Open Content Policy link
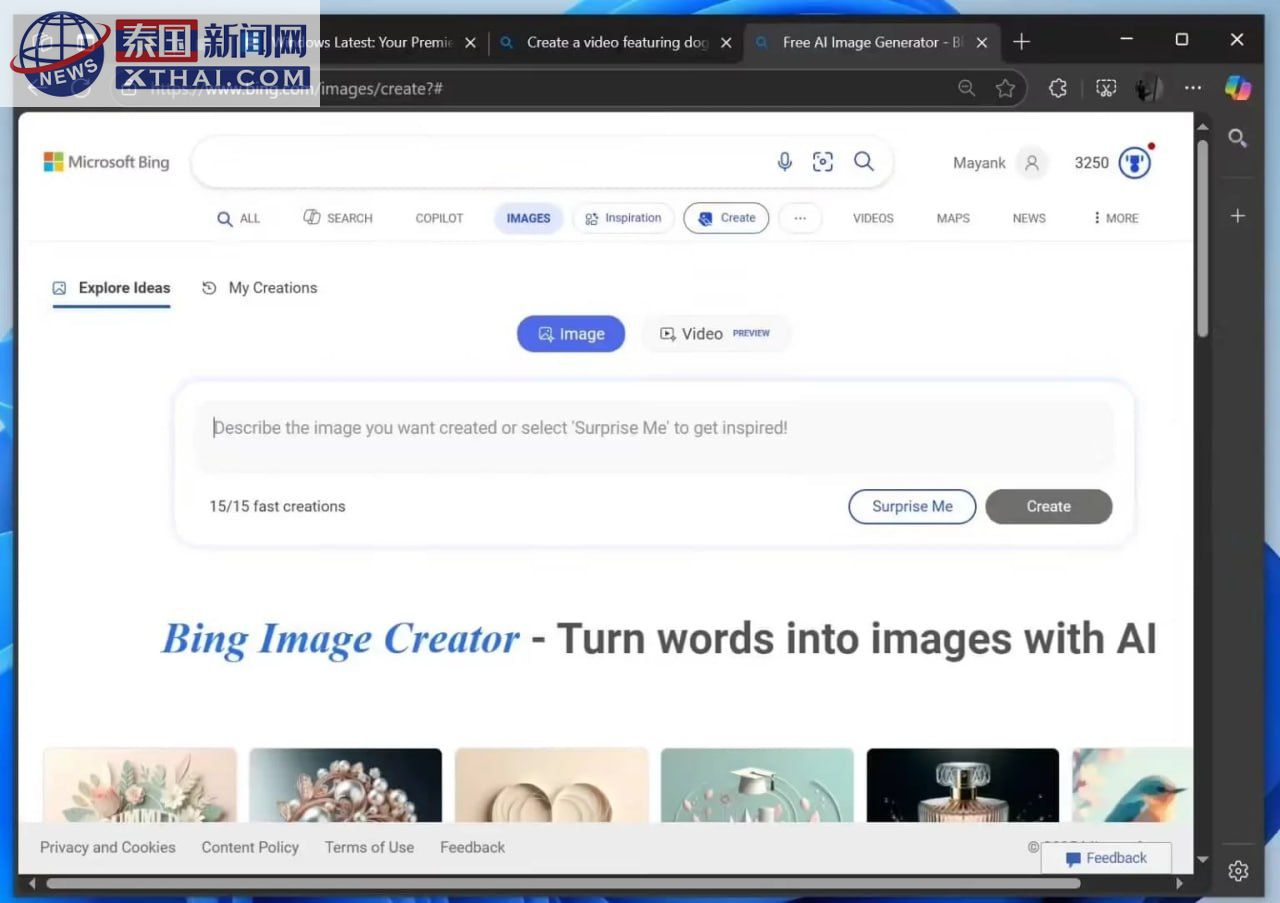This screenshot has width=1280, height=903. pyautogui.click(x=250, y=847)
